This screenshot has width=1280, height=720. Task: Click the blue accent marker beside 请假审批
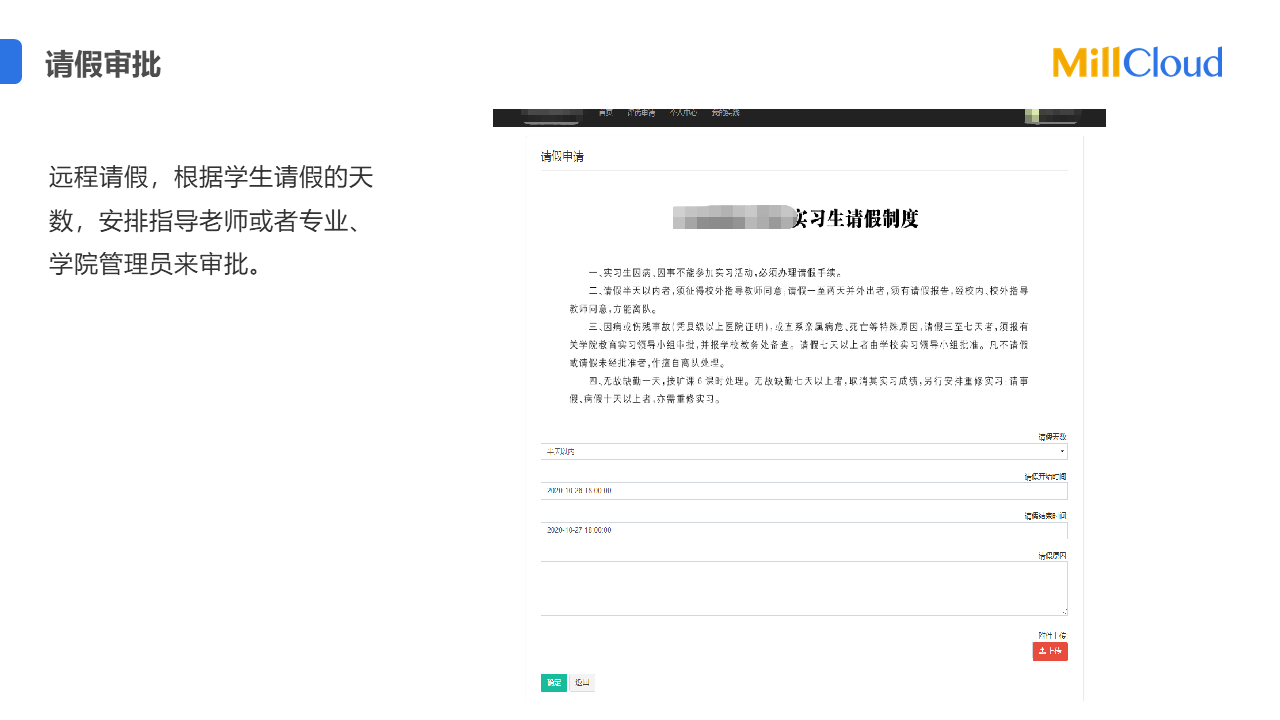tap(10, 61)
